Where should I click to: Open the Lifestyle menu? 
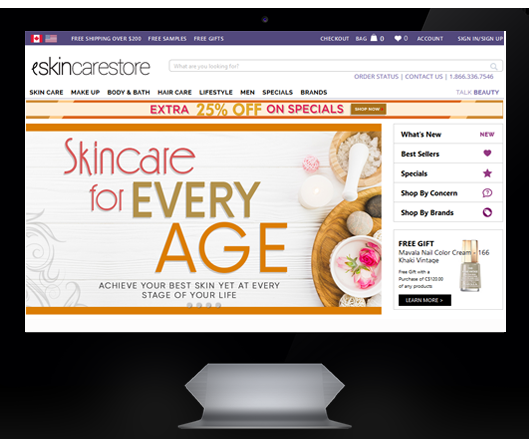[x=216, y=92]
